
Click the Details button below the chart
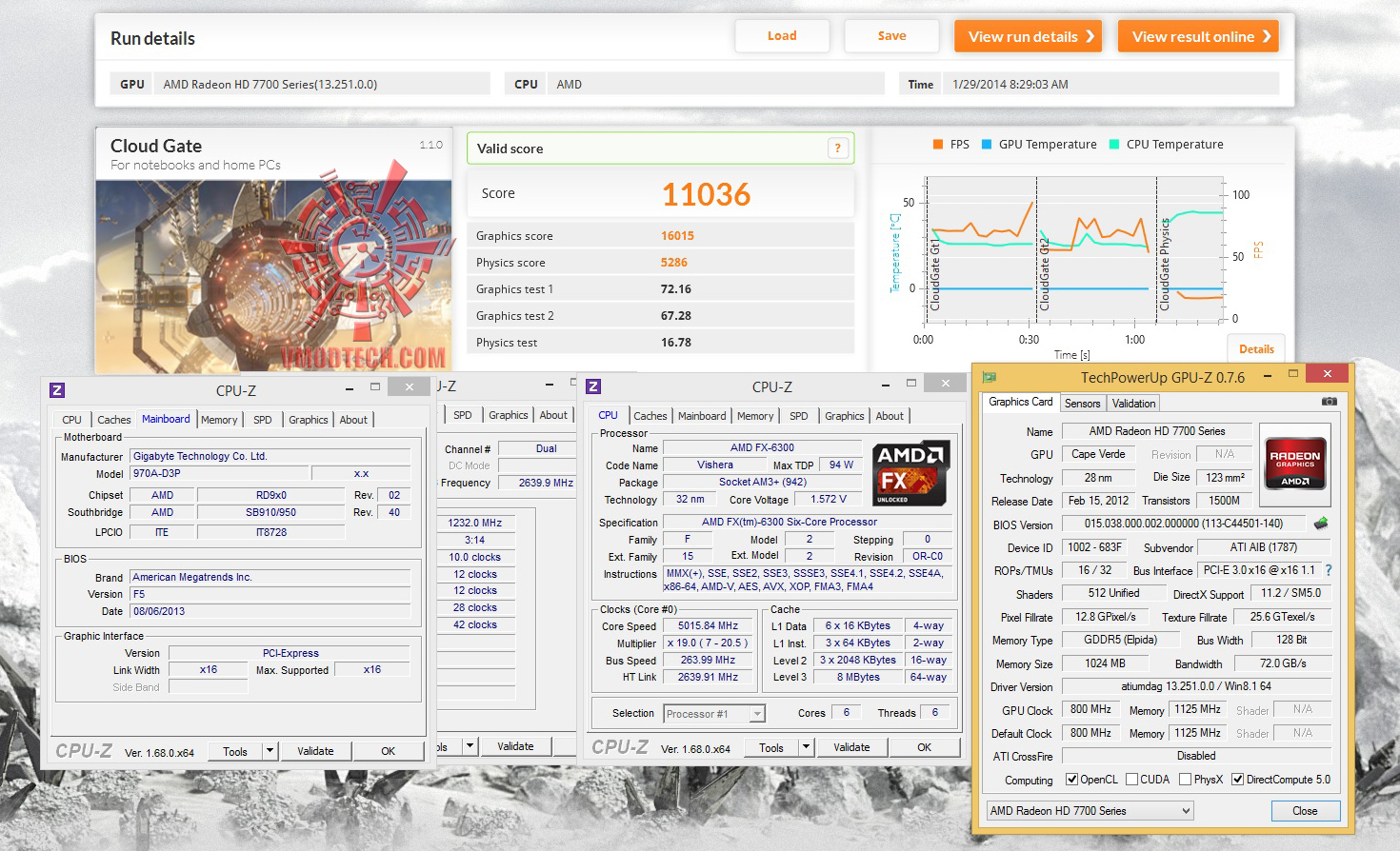pyautogui.click(x=1256, y=349)
